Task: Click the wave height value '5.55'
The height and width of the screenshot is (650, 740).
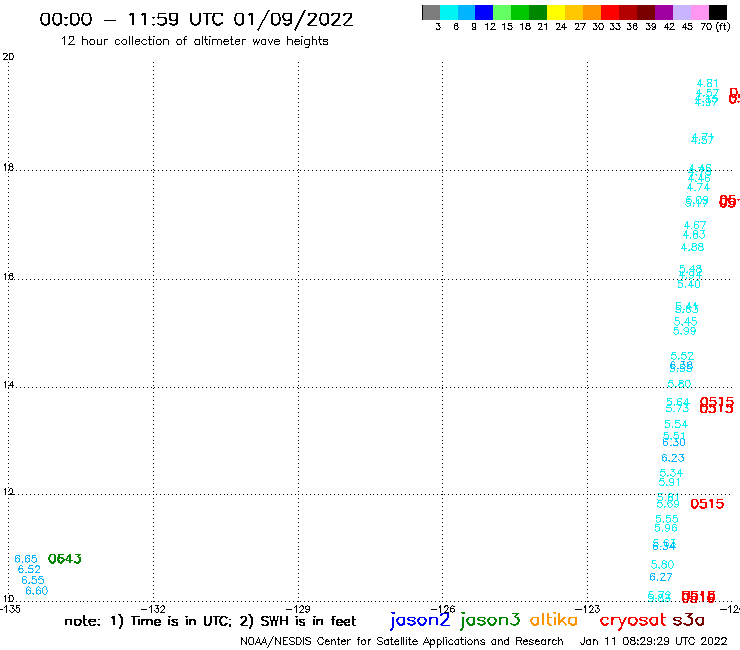Action: click(667, 519)
